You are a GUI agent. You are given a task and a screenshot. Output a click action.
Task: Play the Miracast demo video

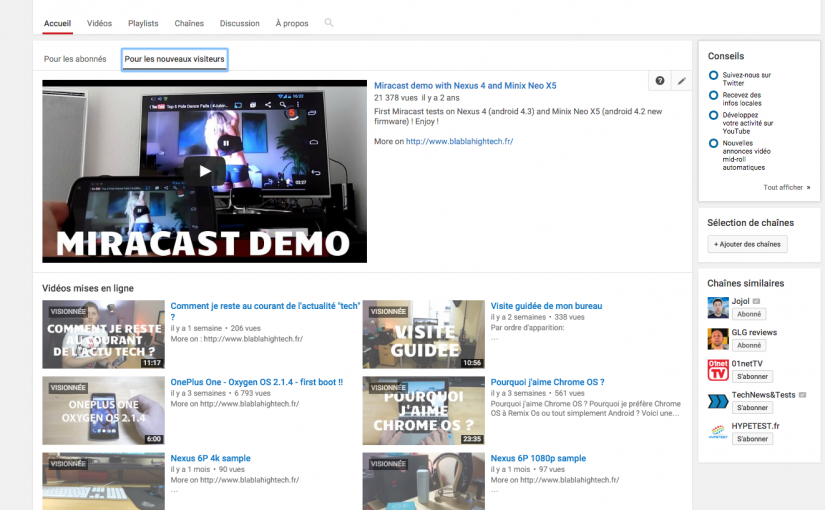204,171
